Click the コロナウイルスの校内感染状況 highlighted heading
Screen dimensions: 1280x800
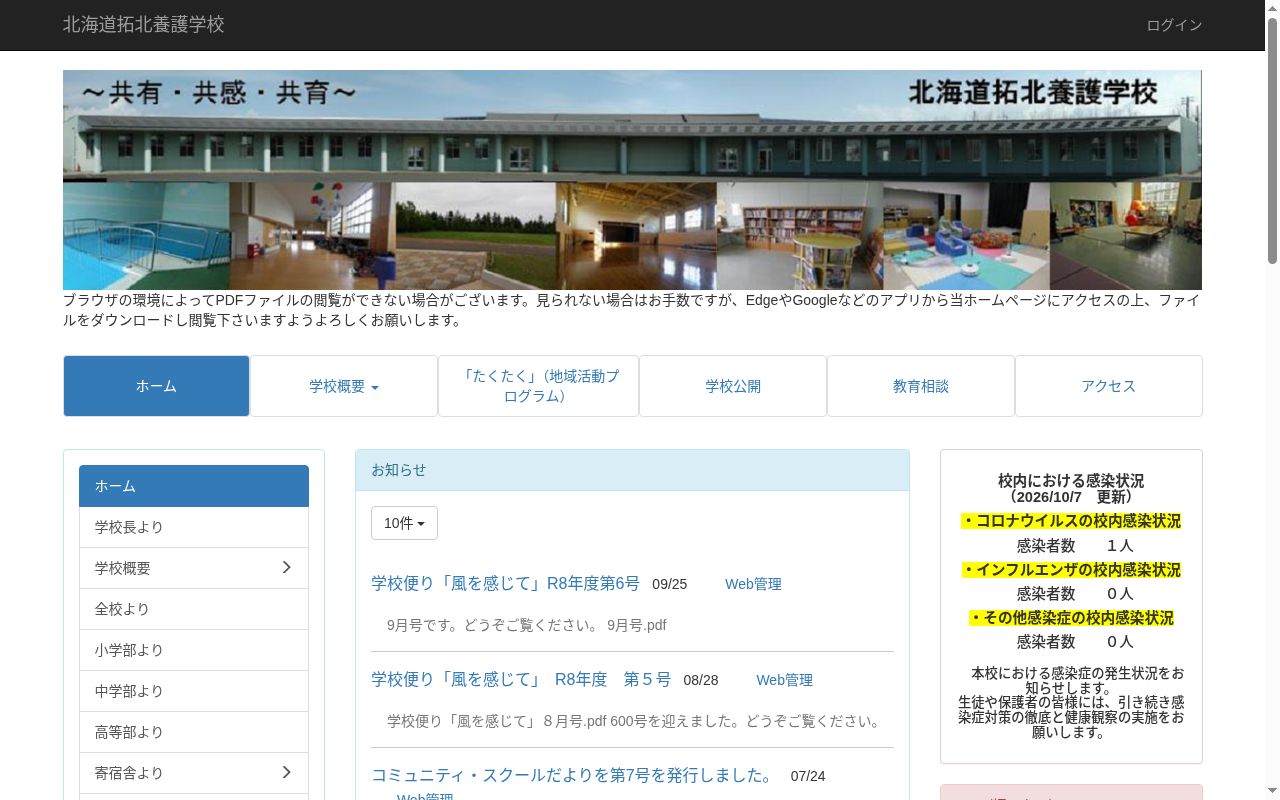(x=1071, y=521)
